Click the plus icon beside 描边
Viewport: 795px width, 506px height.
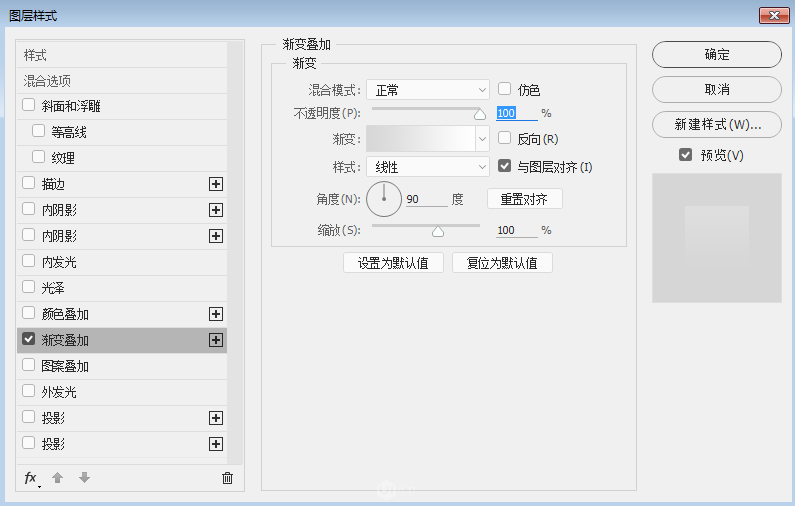click(x=215, y=184)
